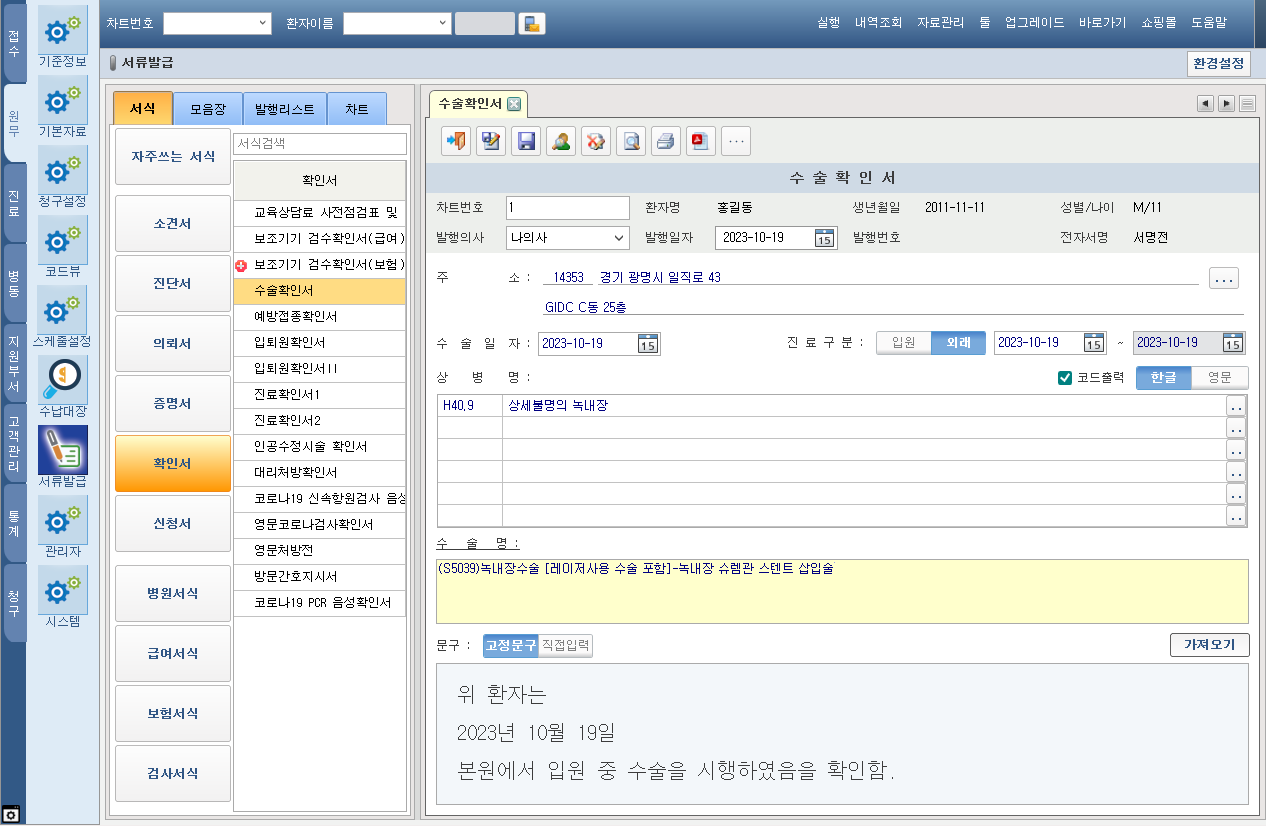Image resolution: width=1266 pixels, height=826 pixels.
Task: Click the exit door icon in toolbar
Action: 456,142
